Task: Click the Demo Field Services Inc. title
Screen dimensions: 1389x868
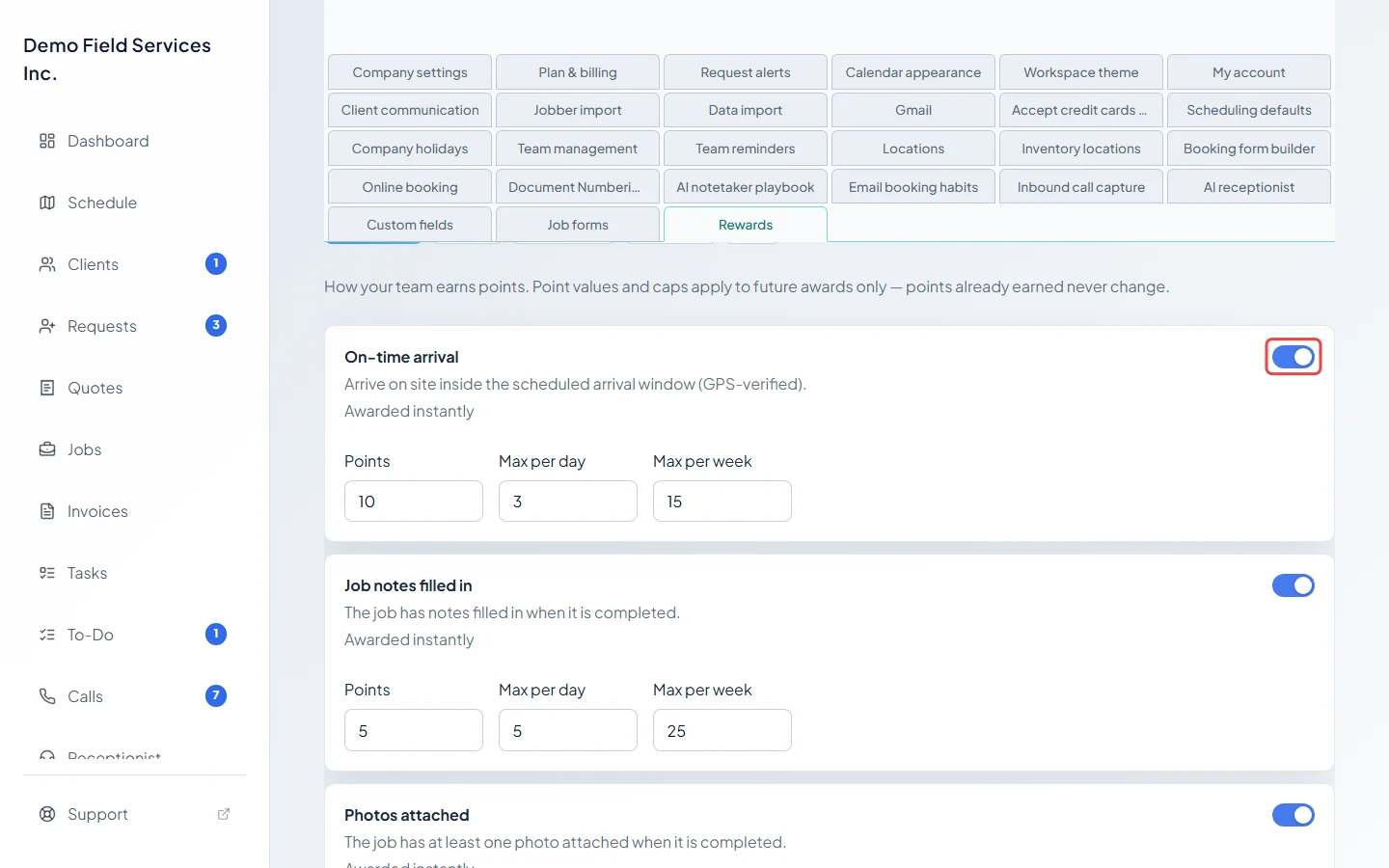Action: [x=117, y=59]
